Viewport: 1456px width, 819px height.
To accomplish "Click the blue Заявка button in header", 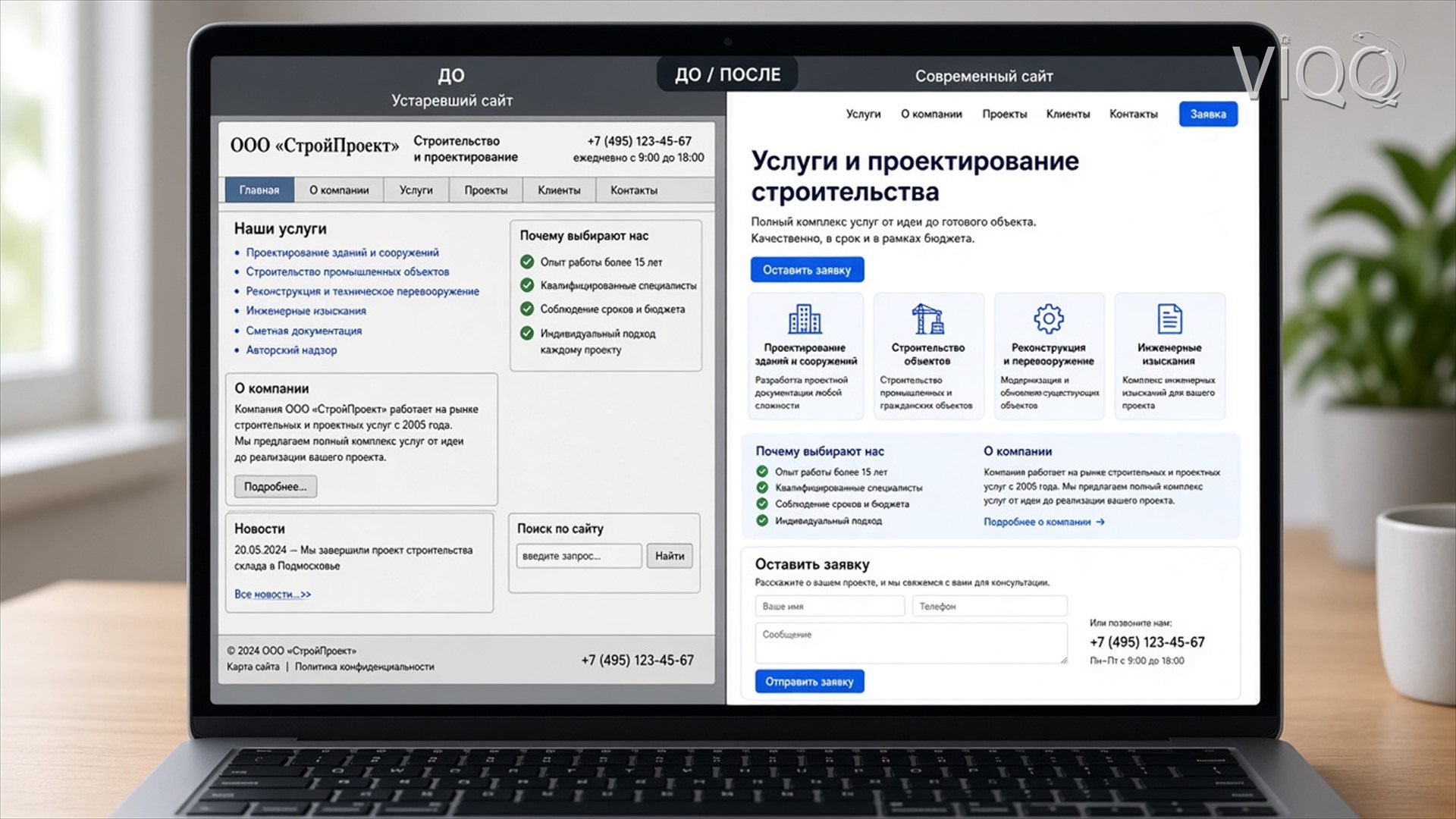I will 1208,114.
